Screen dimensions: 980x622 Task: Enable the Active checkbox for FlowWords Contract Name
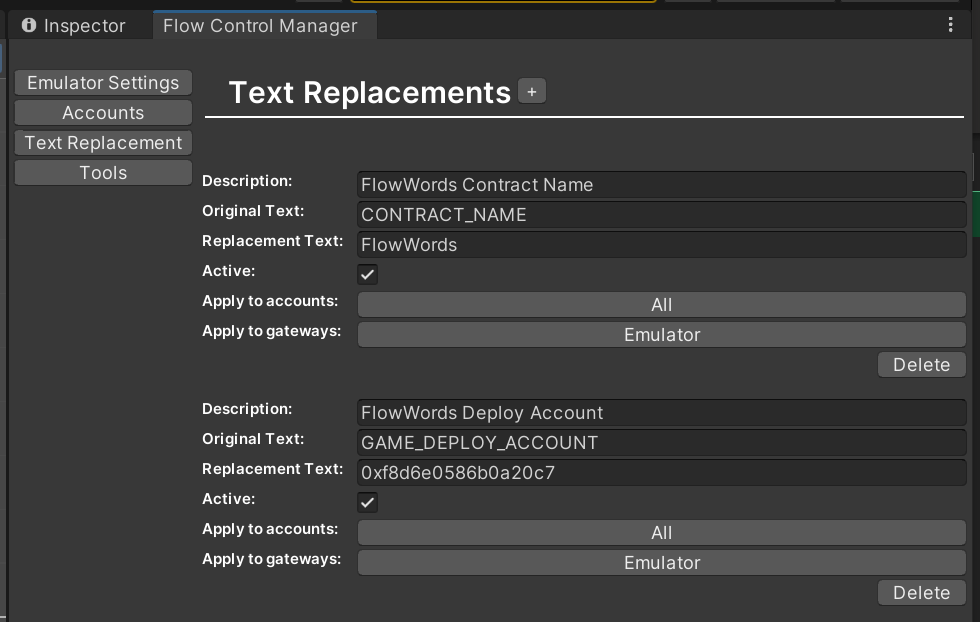[367, 274]
